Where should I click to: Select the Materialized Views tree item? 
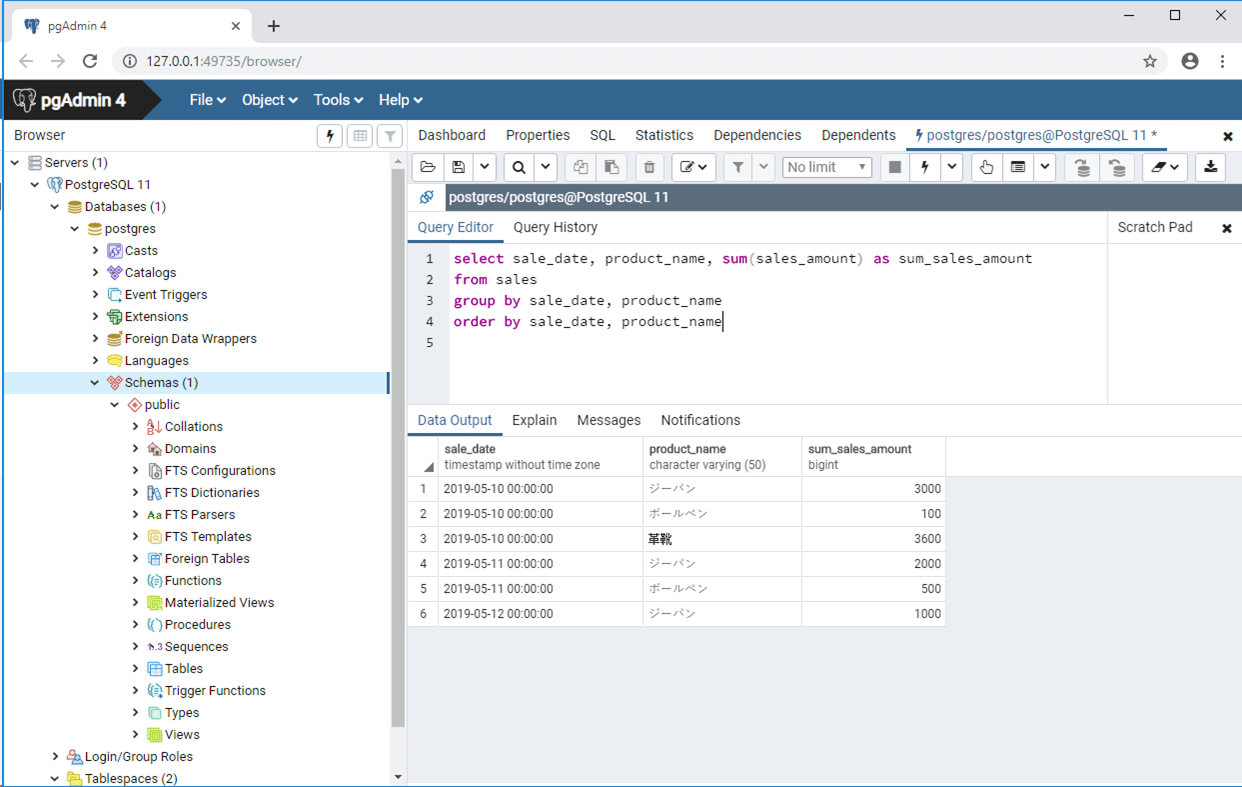point(219,602)
